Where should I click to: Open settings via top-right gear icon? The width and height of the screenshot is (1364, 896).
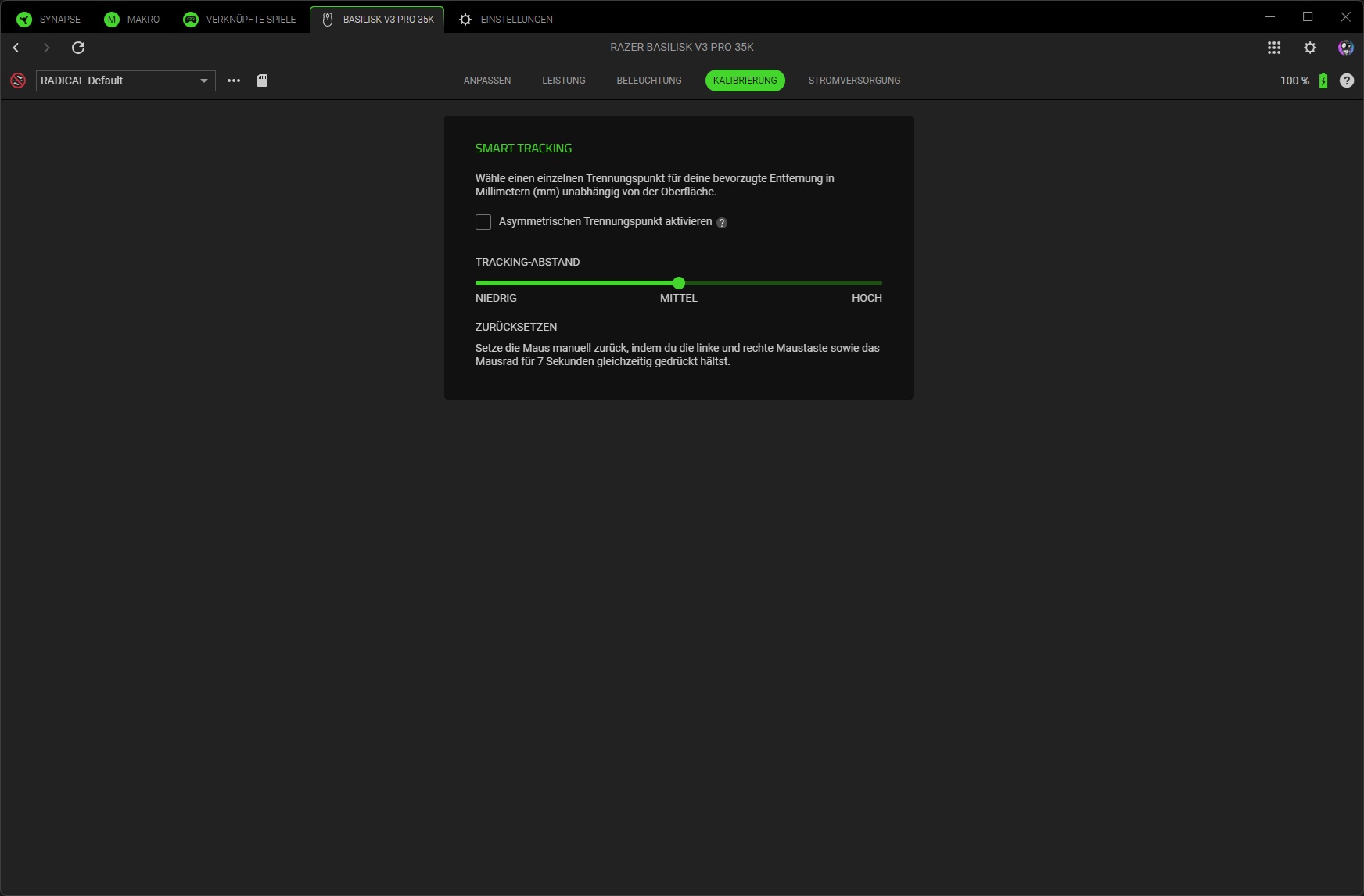(x=1310, y=48)
